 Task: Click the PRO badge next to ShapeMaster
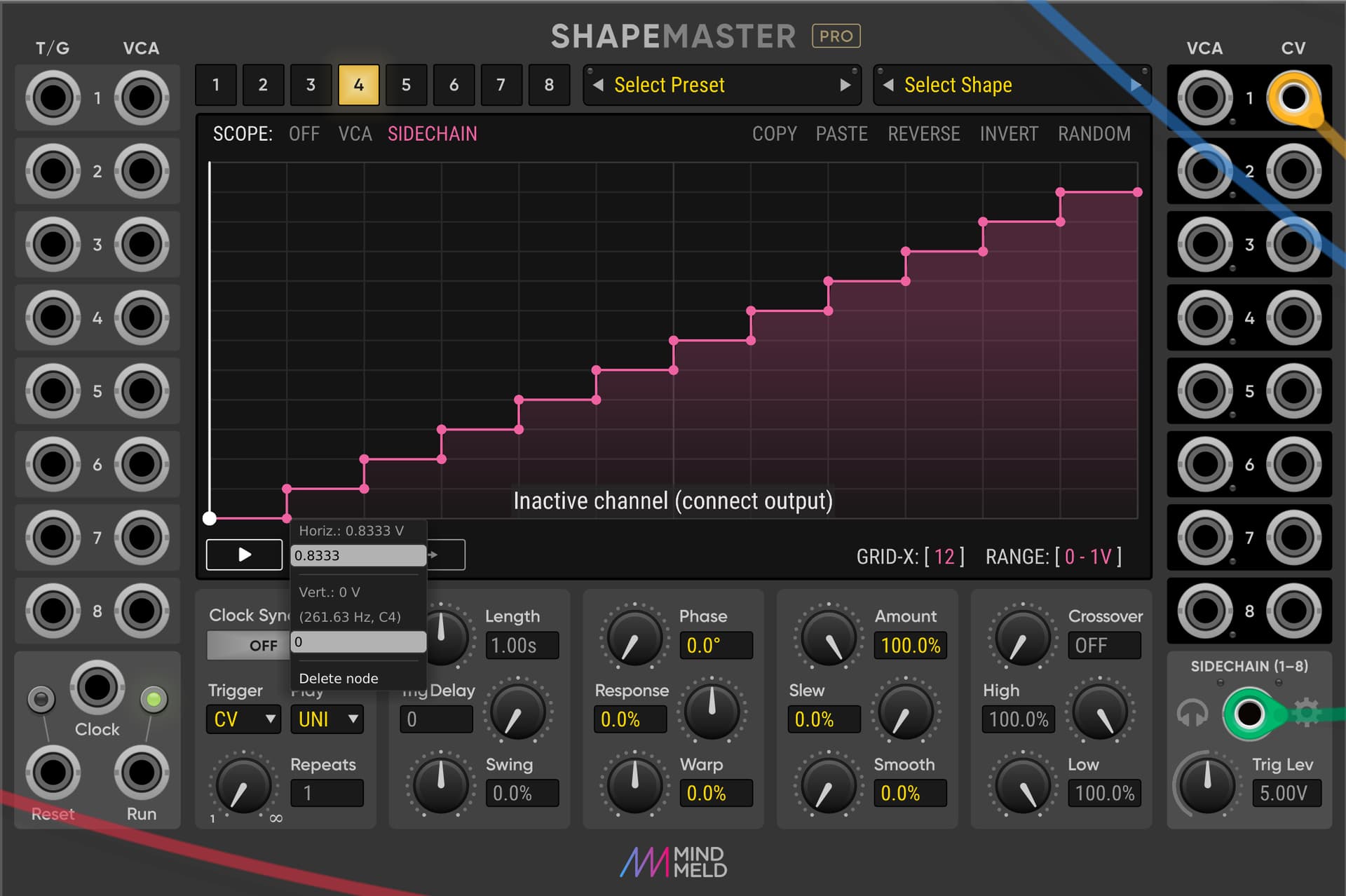[836, 36]
